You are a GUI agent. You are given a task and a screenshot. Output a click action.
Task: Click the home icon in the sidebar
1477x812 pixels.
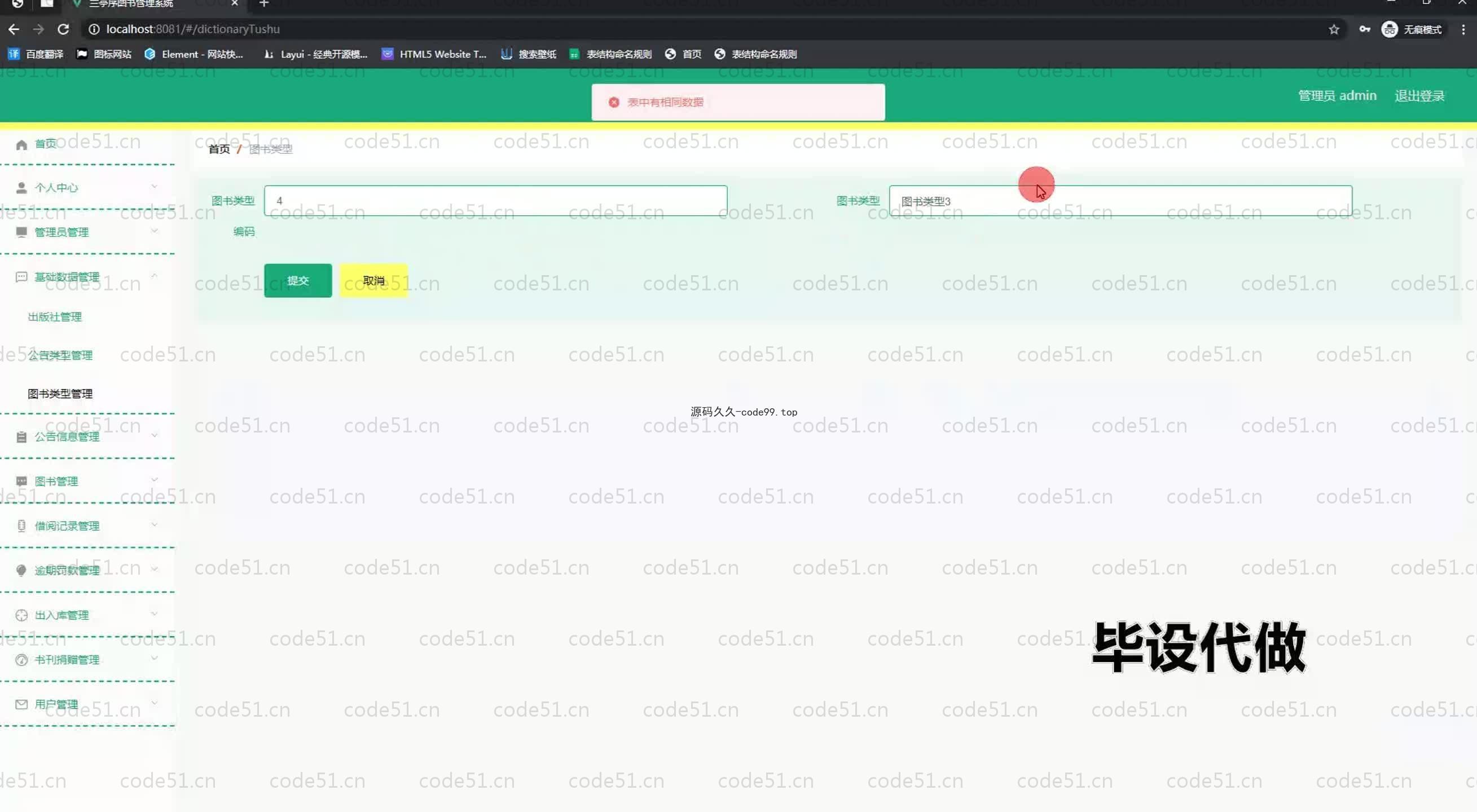click(21, 144)
